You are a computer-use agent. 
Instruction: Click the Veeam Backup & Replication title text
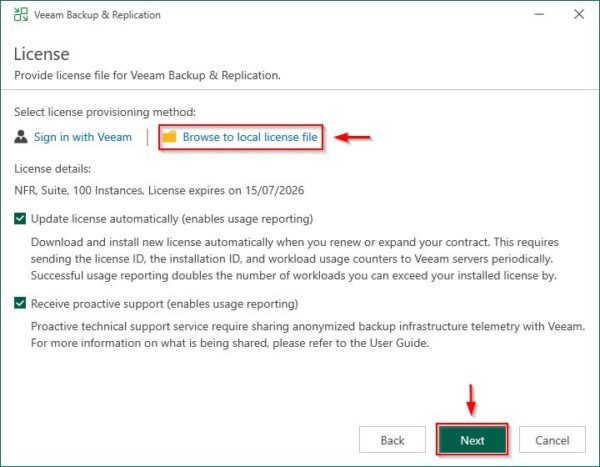tap(97, 15)
